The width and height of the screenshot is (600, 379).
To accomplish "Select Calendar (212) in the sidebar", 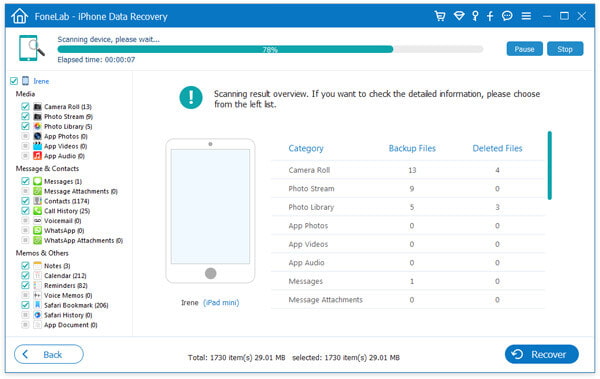I will coord(65,276).
